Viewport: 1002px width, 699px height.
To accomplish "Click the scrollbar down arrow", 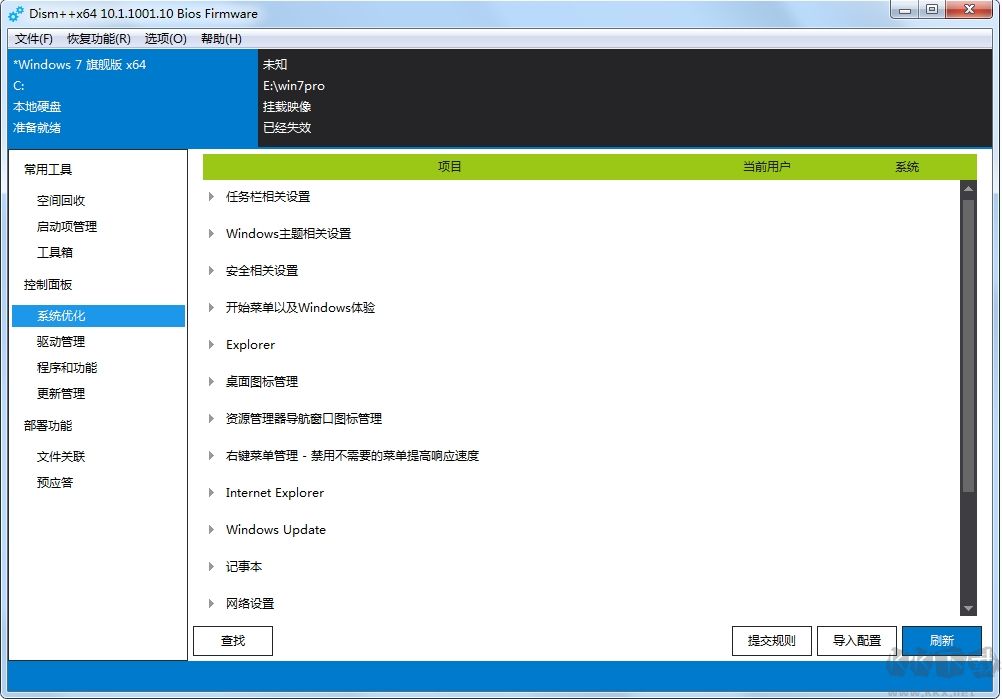I will [x=967, y=607].
